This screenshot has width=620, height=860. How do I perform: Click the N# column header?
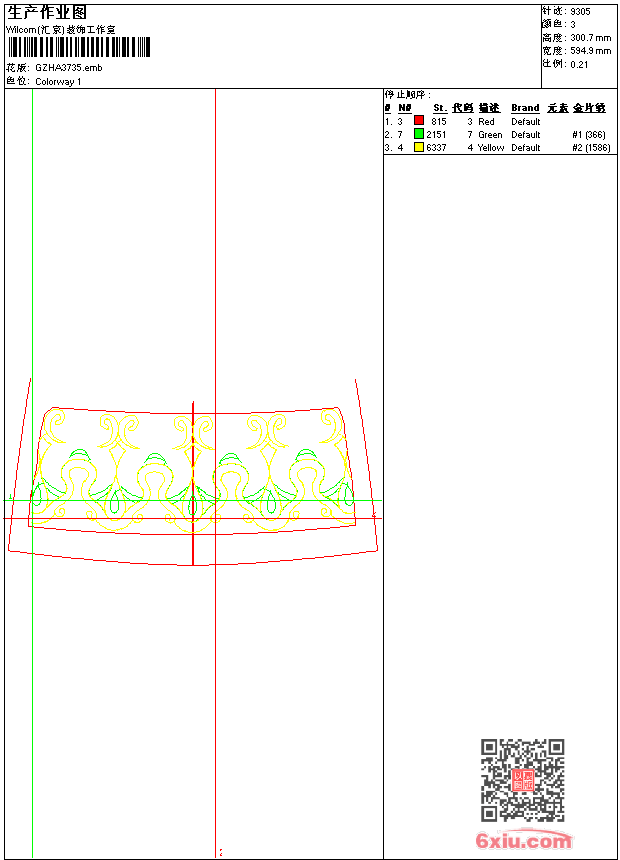coord(405,108)
